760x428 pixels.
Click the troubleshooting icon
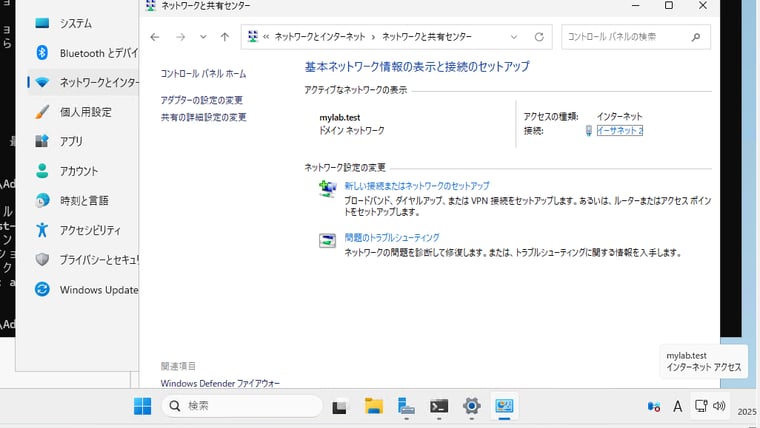click(327, 240)
